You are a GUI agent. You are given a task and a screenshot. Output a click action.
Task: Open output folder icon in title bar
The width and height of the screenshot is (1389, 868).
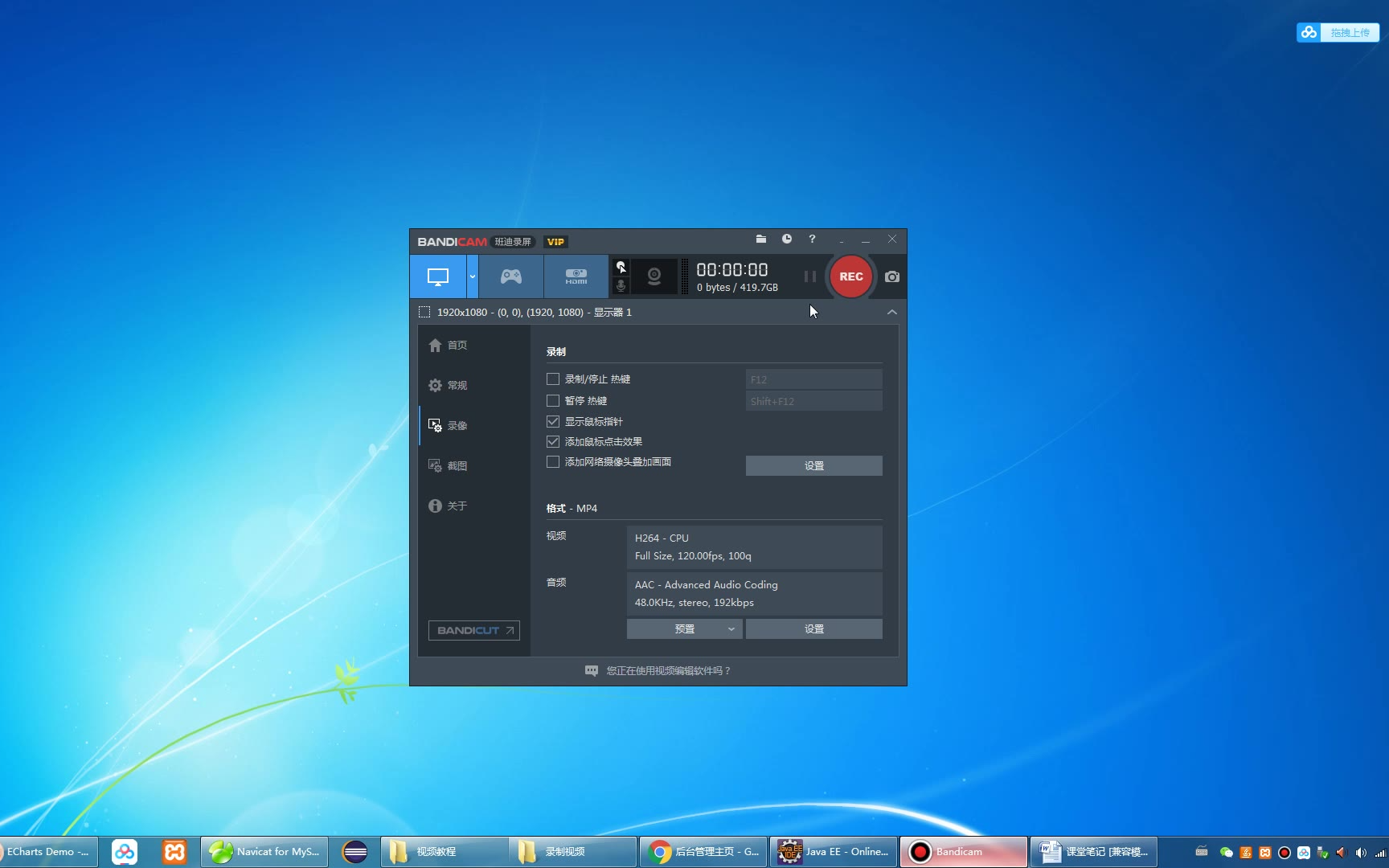(x=761, y=239)
